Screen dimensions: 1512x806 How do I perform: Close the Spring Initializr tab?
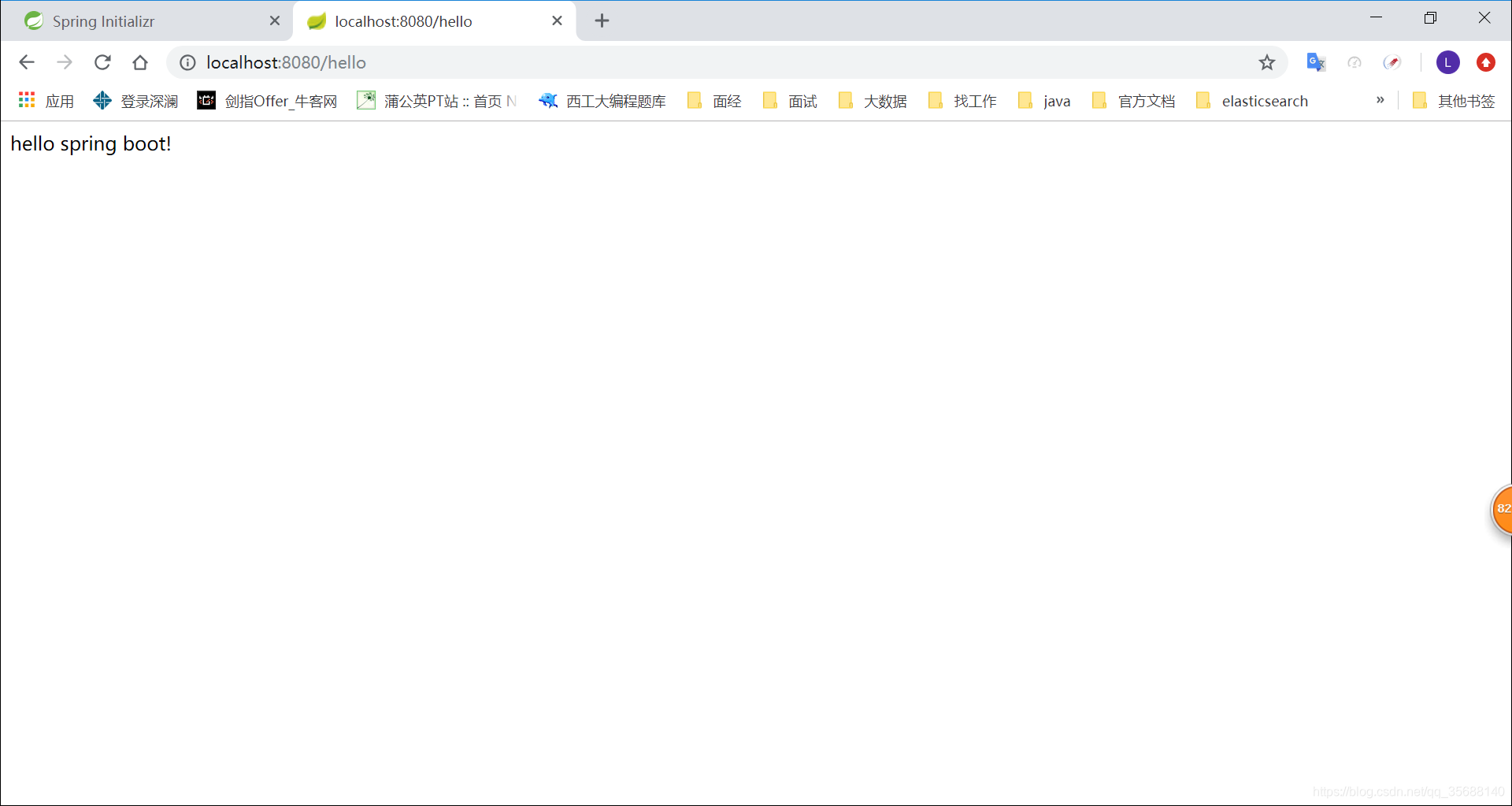(x=275, y=21)
